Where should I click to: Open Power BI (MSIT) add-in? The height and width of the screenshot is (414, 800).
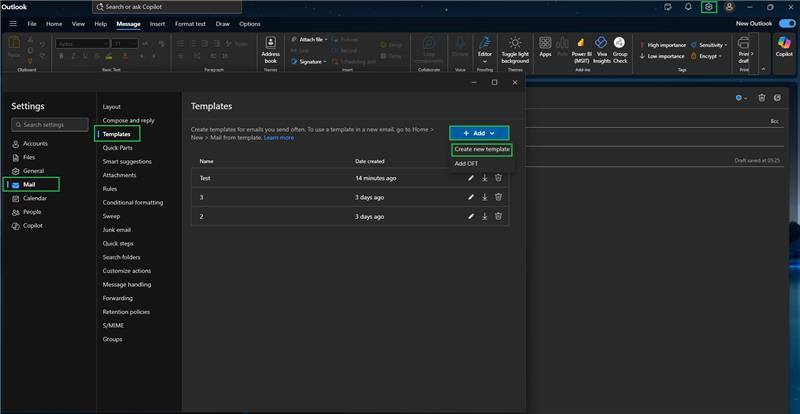[581, 50]
